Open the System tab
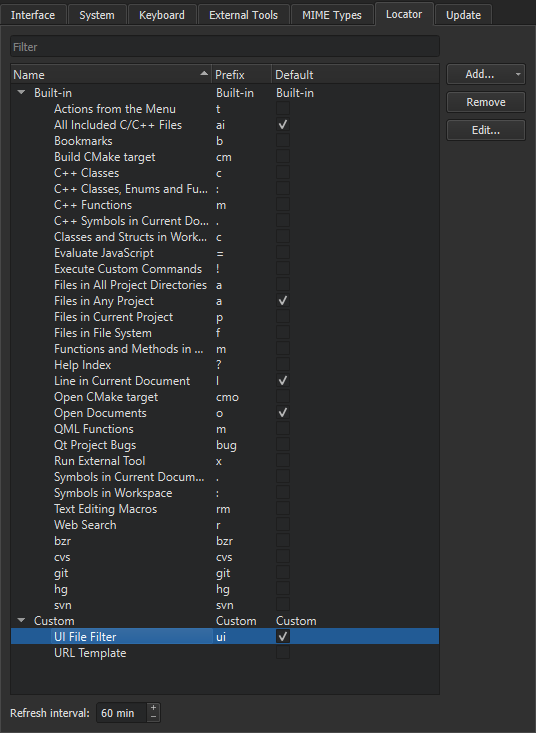The width and height of the screenshot is (536, 733). click(97, 15)
